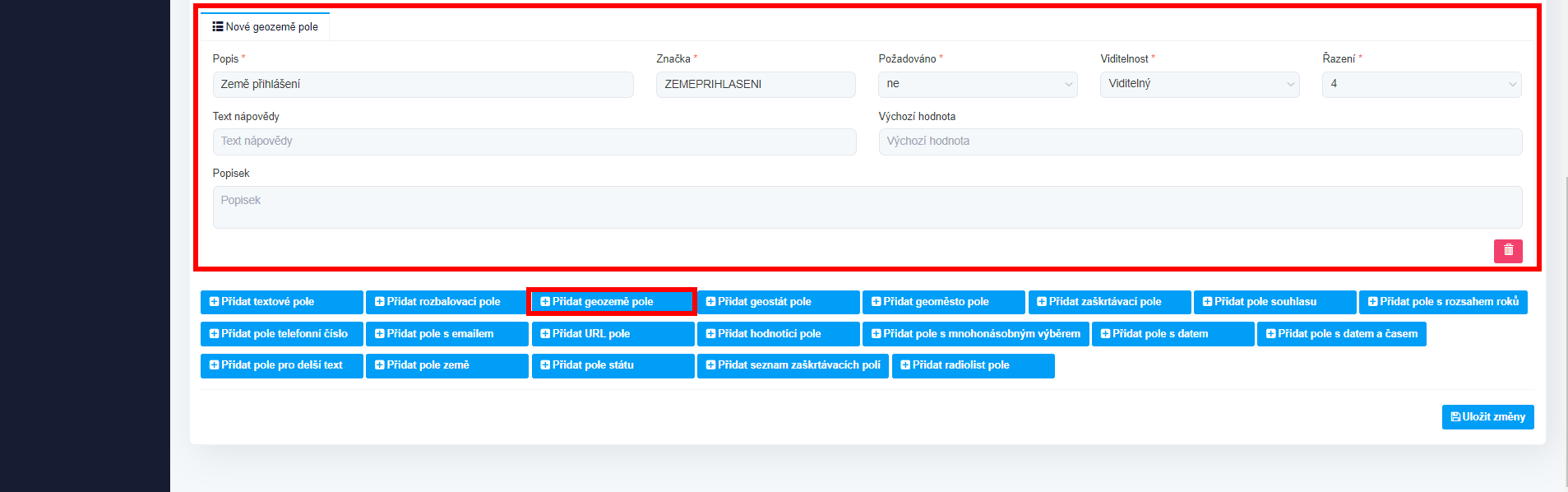
Task: Open the Viditelnost dropdown
Action: (x=1200, y=85)
